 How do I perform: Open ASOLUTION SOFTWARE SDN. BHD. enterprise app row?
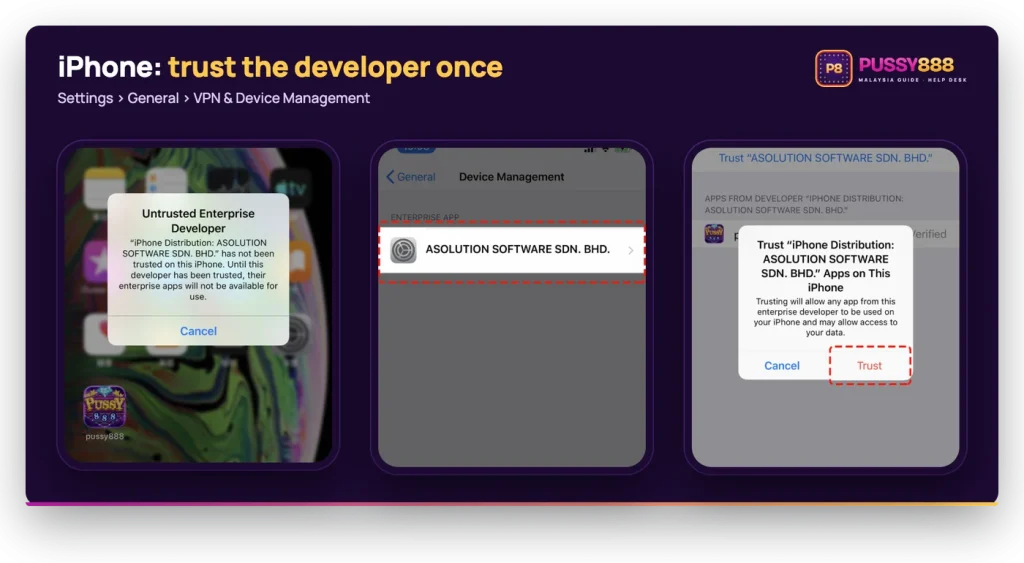[x=511, y=250]
